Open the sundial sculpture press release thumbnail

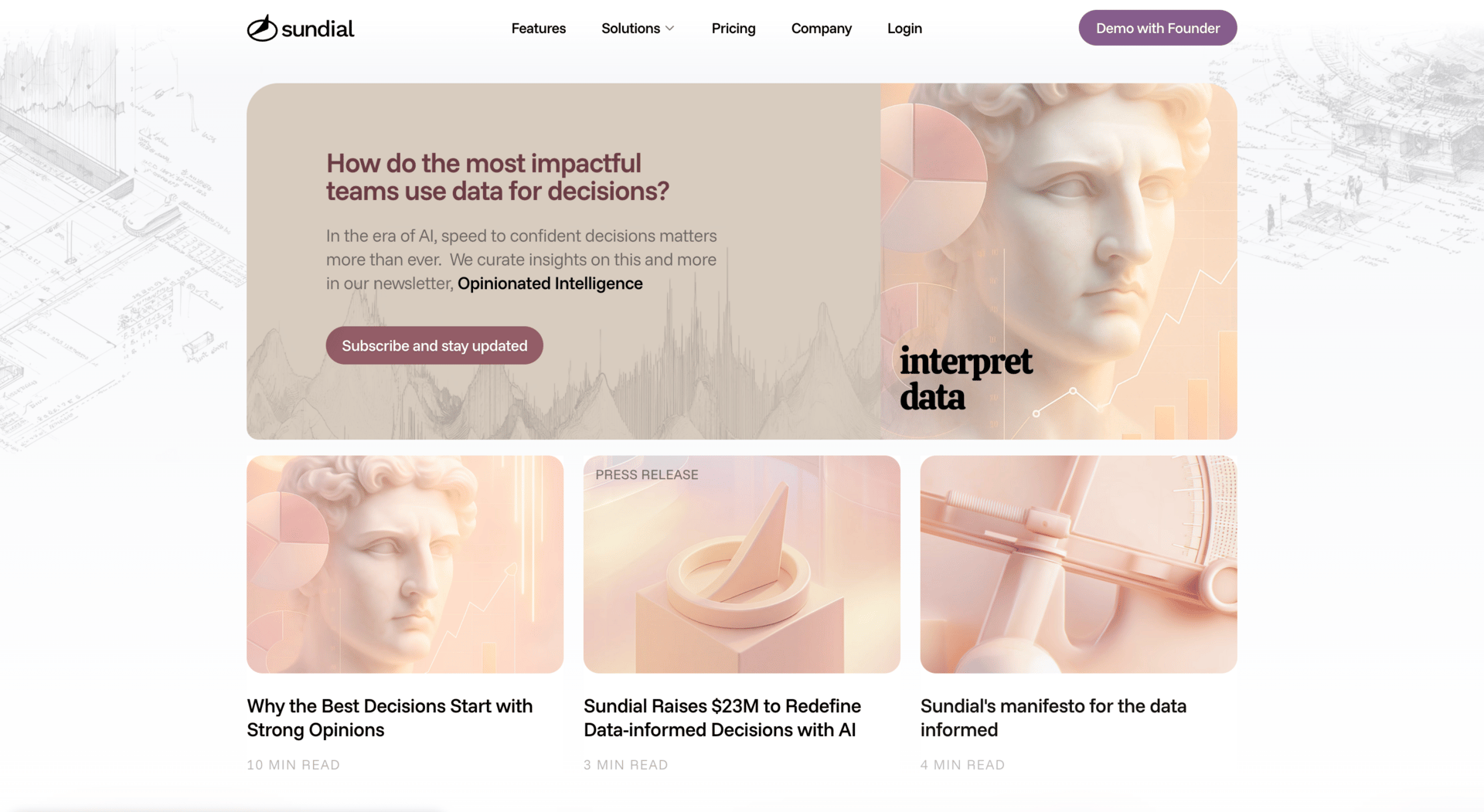(x=742, y=564)
